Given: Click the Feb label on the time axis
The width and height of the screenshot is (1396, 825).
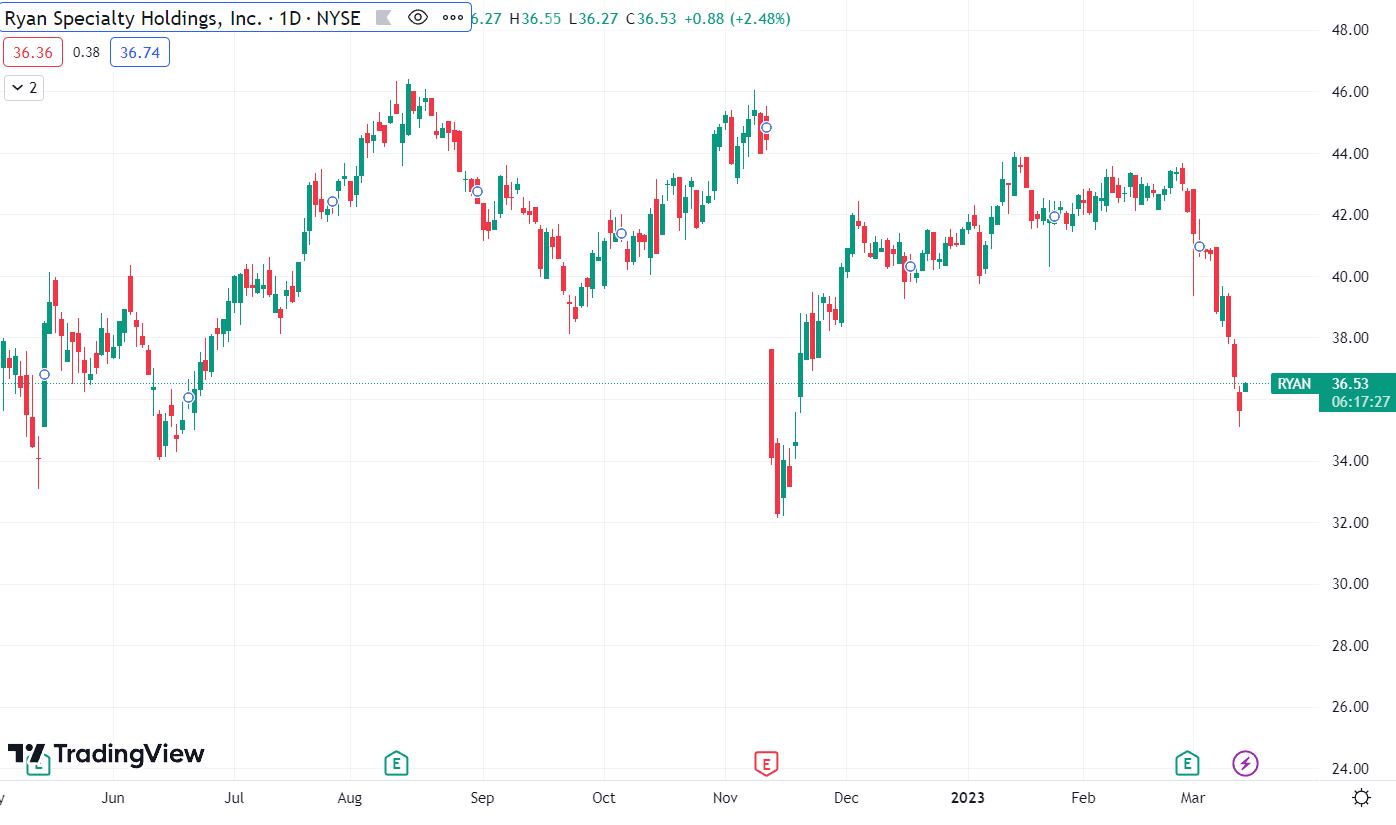Looking at the screenshot, I should coord(1083,798).
